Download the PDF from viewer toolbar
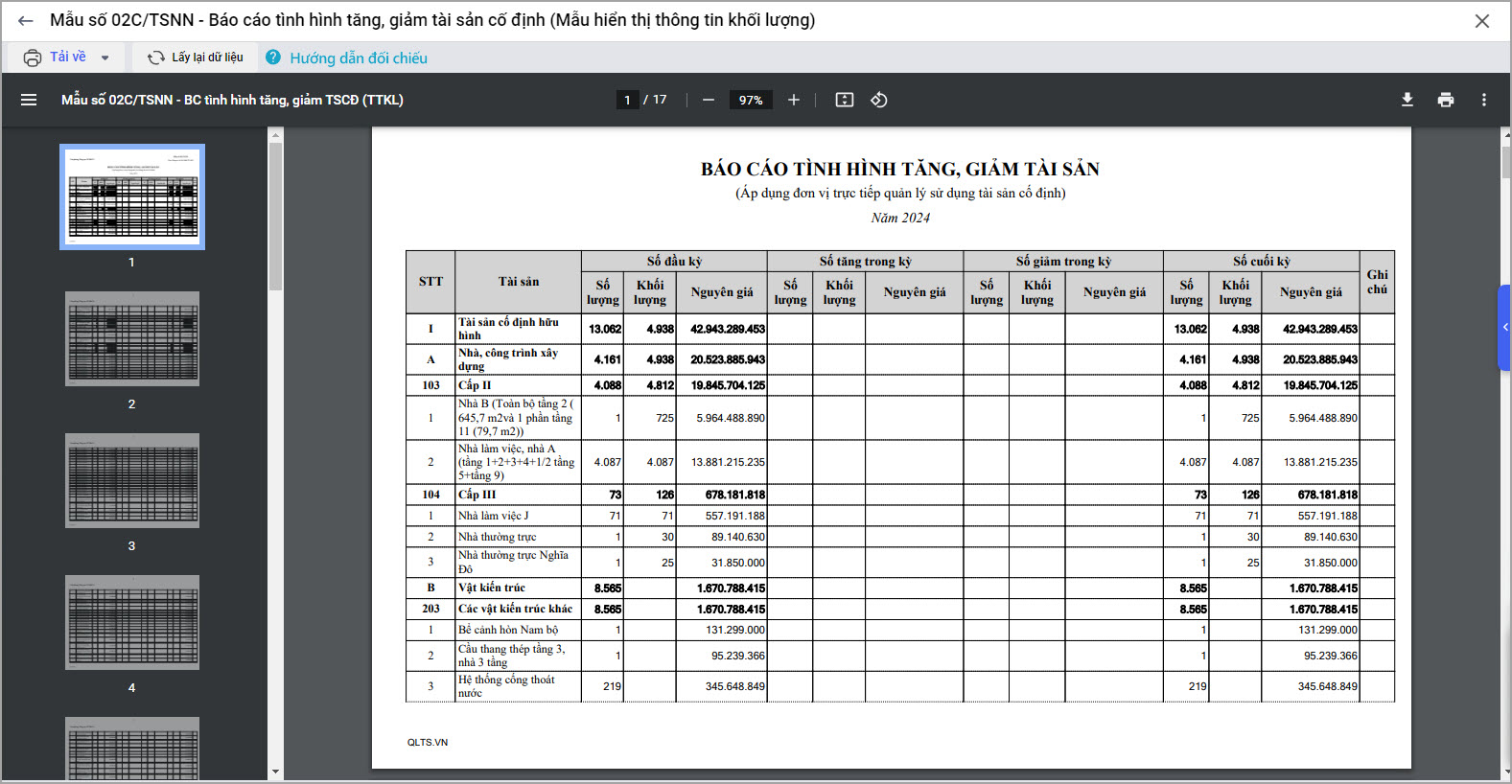The height and width of the screenshot is (784, 1512). 1407,100
